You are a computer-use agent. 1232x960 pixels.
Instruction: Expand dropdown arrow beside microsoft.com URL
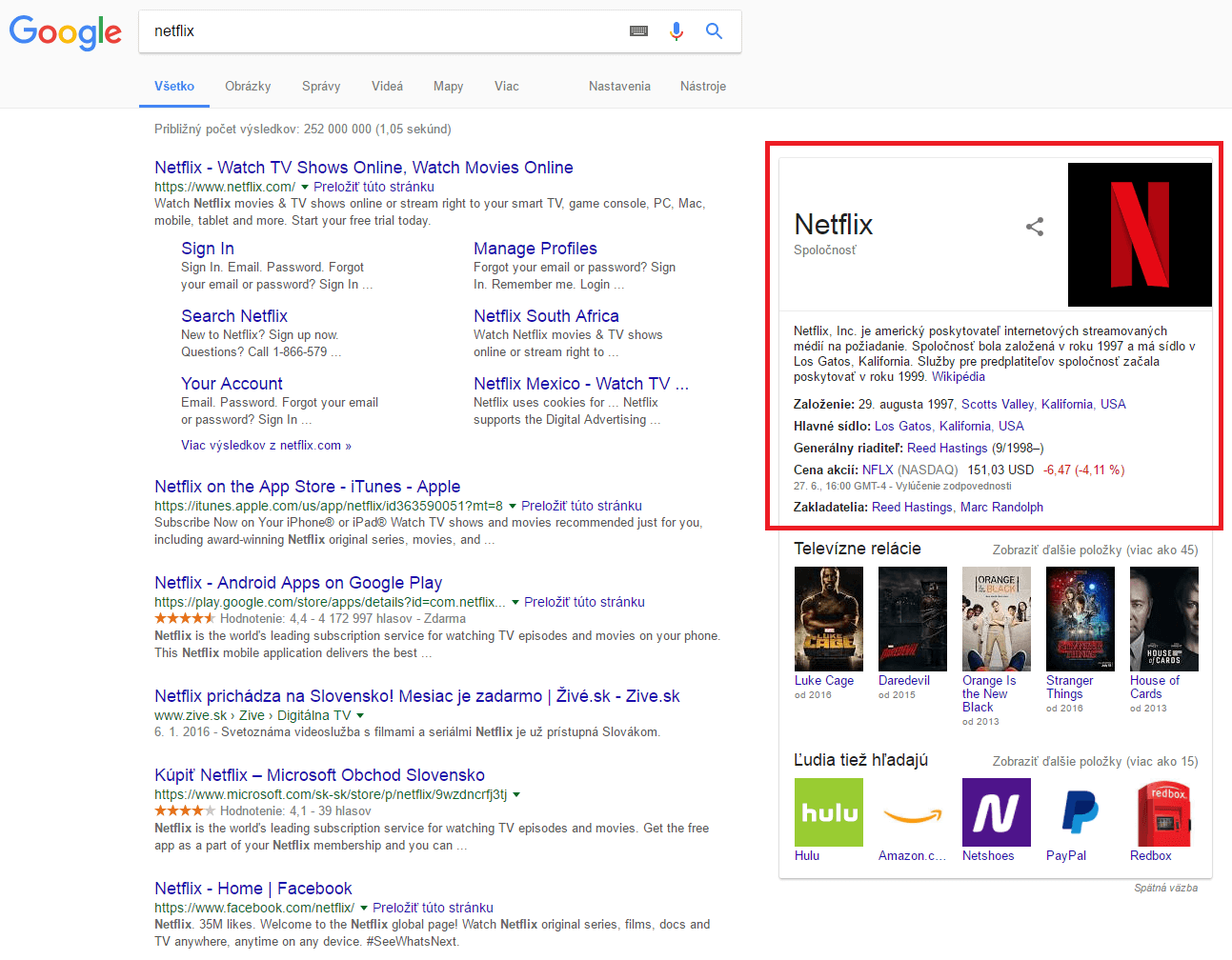(516, 795)
